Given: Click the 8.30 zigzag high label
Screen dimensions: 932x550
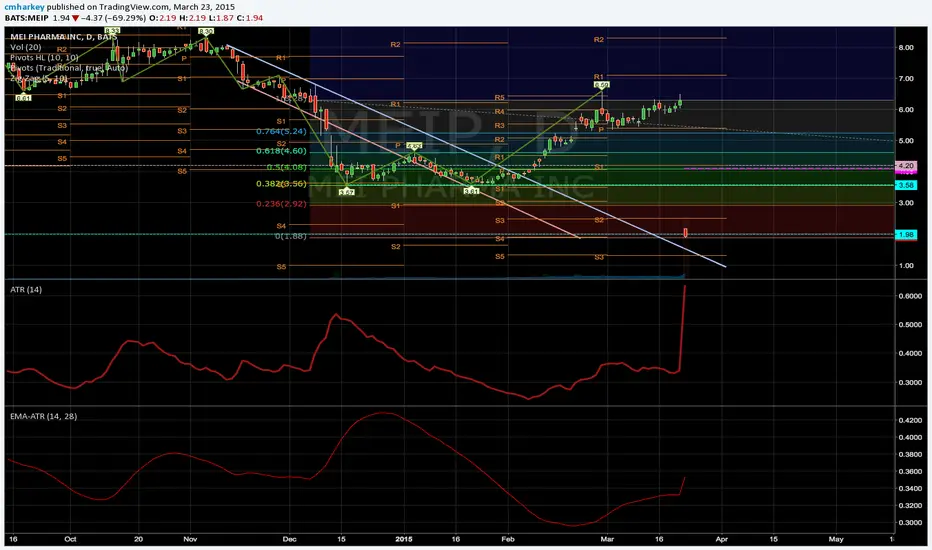Looking at the screenshot, I should [x=206, y=31].
